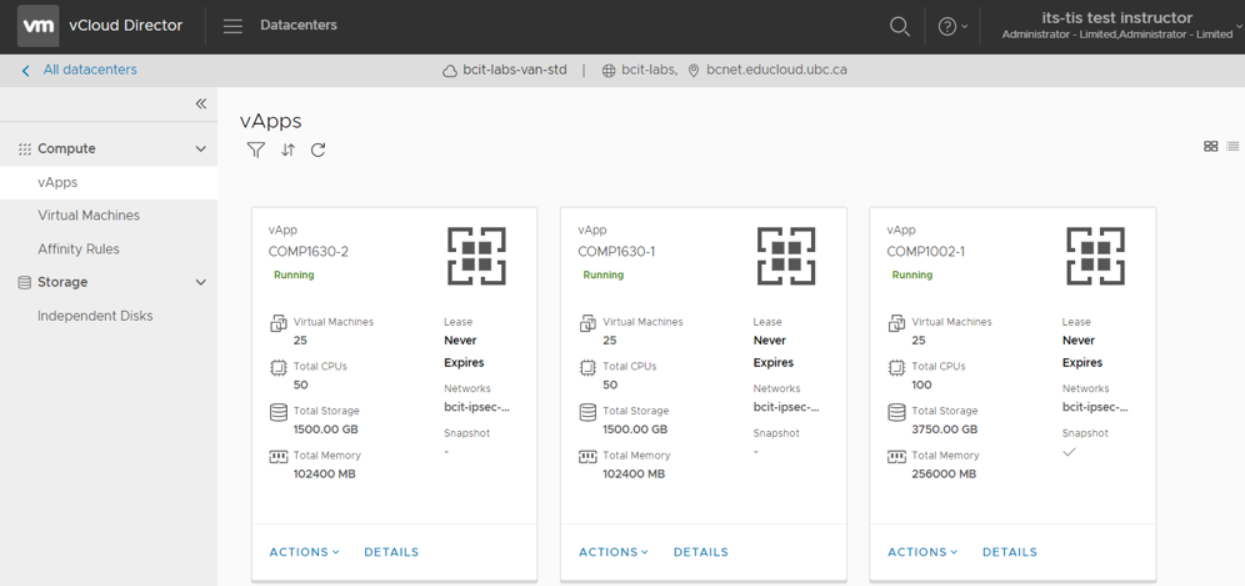Open ACTIONS menu for COMP1630-1

[613, 552]
